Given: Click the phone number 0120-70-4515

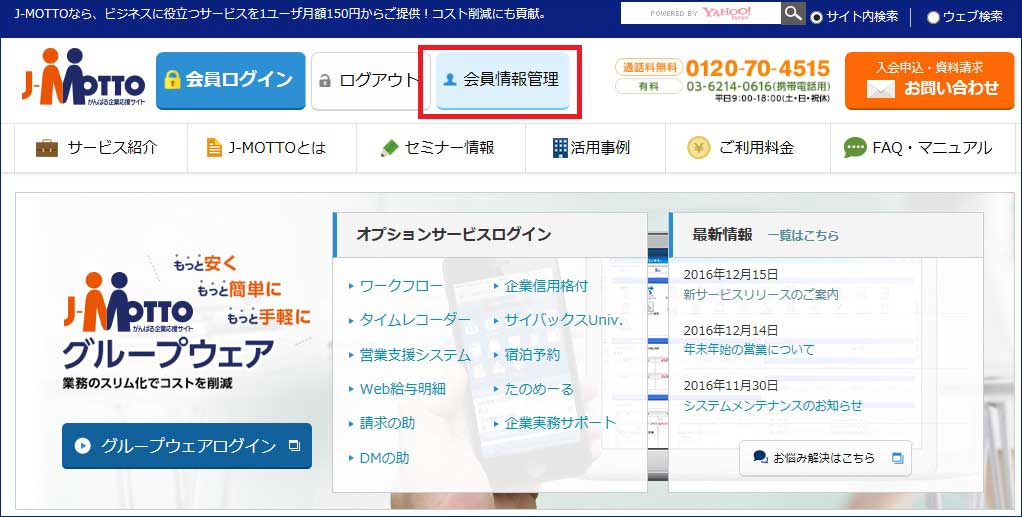Looking at the screenshot, I should click(757, 68).
